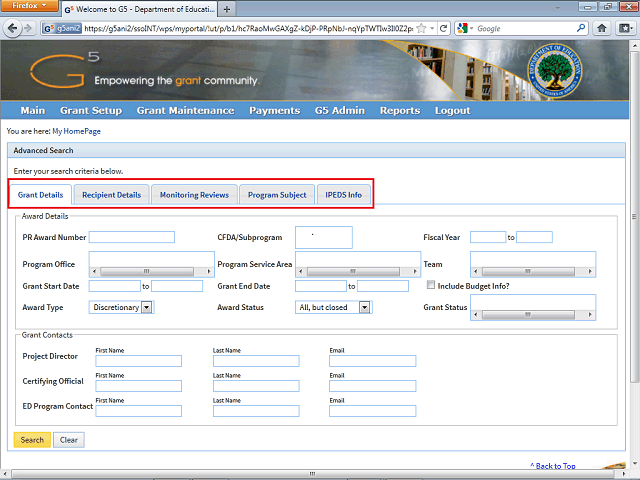This screenshot has width=640, height=480.
Task: Open the G5 Admin menu
Action: tap(340, 111)
